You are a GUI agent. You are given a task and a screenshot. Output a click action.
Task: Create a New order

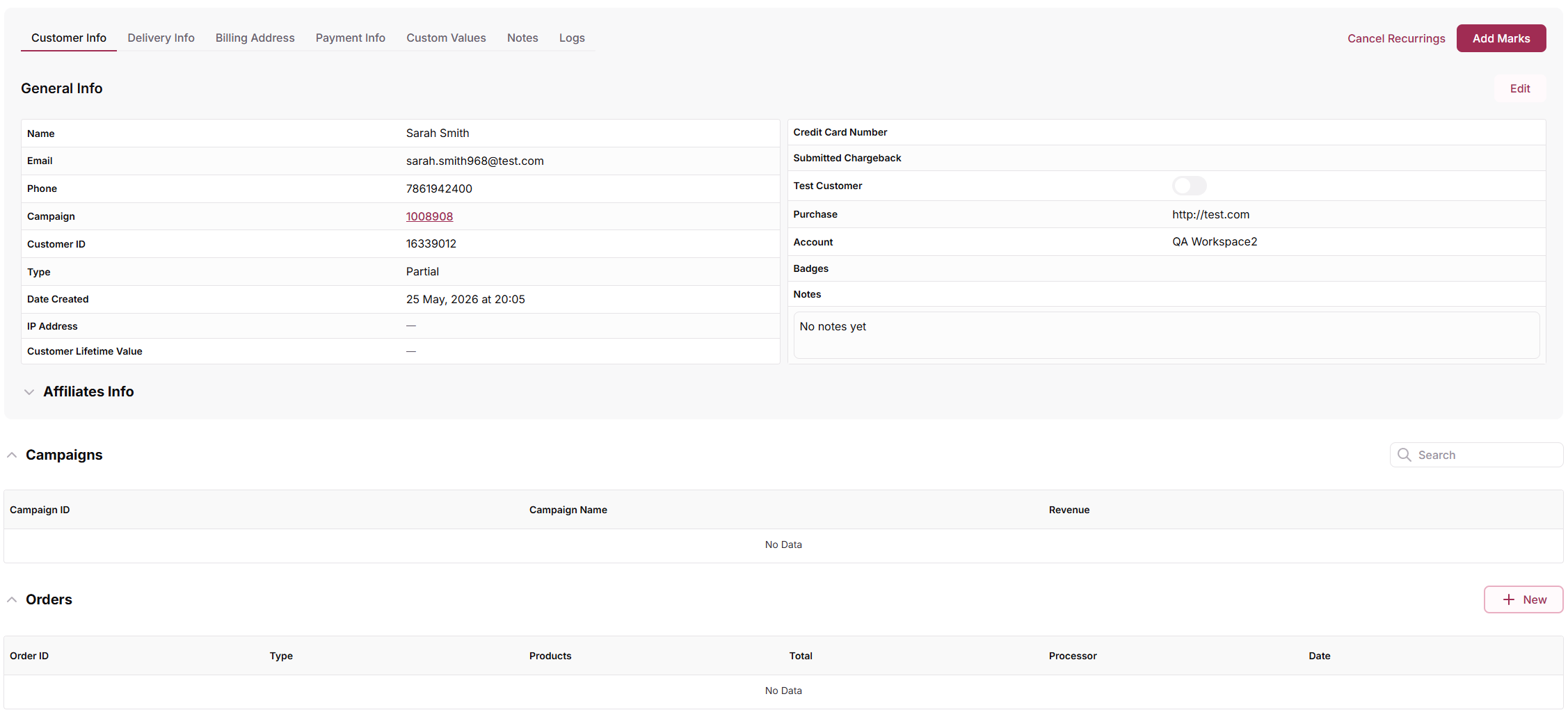1523,600
